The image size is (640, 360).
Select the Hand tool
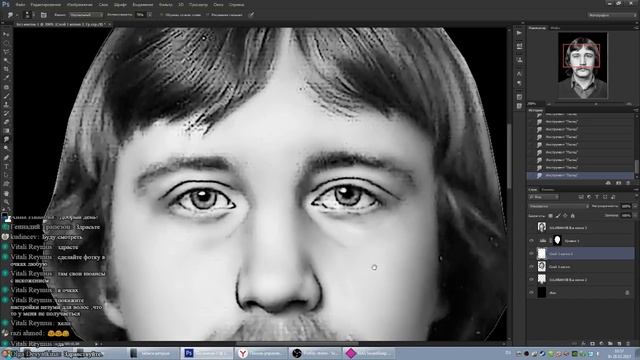pyautogui.click(x=6, y=193)
